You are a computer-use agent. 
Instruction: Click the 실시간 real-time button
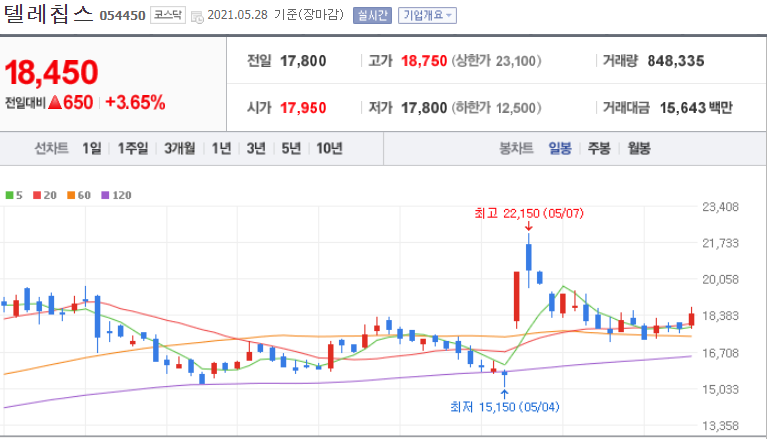point(372,15)
